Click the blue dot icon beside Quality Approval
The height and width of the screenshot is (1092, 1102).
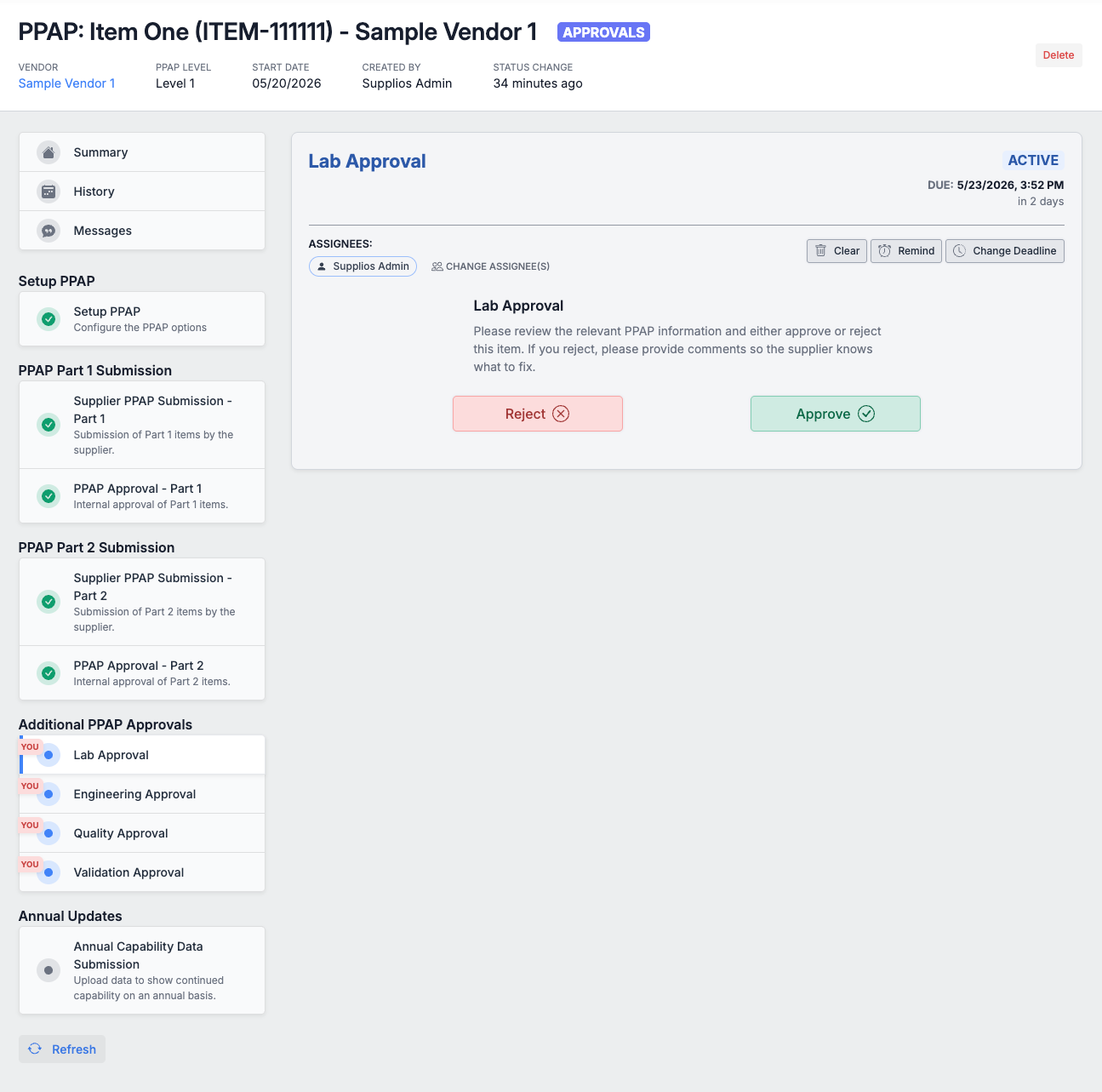[x=49, y=833]
